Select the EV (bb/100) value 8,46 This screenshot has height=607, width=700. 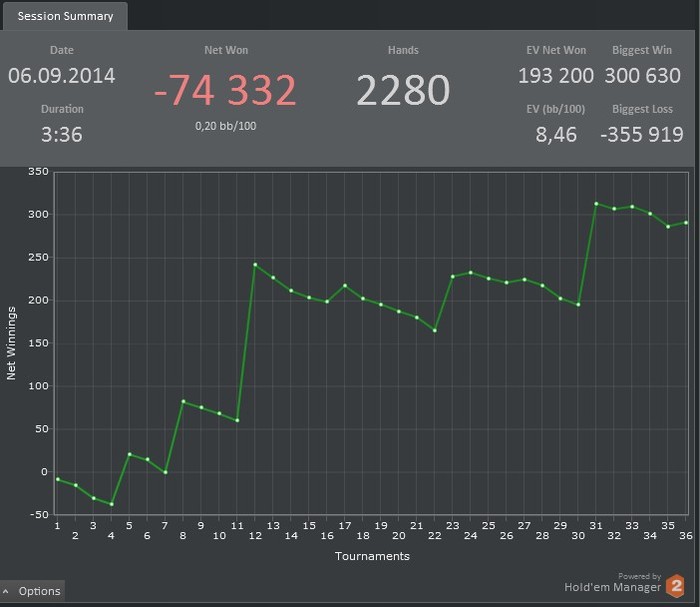(x=556, y=134)
